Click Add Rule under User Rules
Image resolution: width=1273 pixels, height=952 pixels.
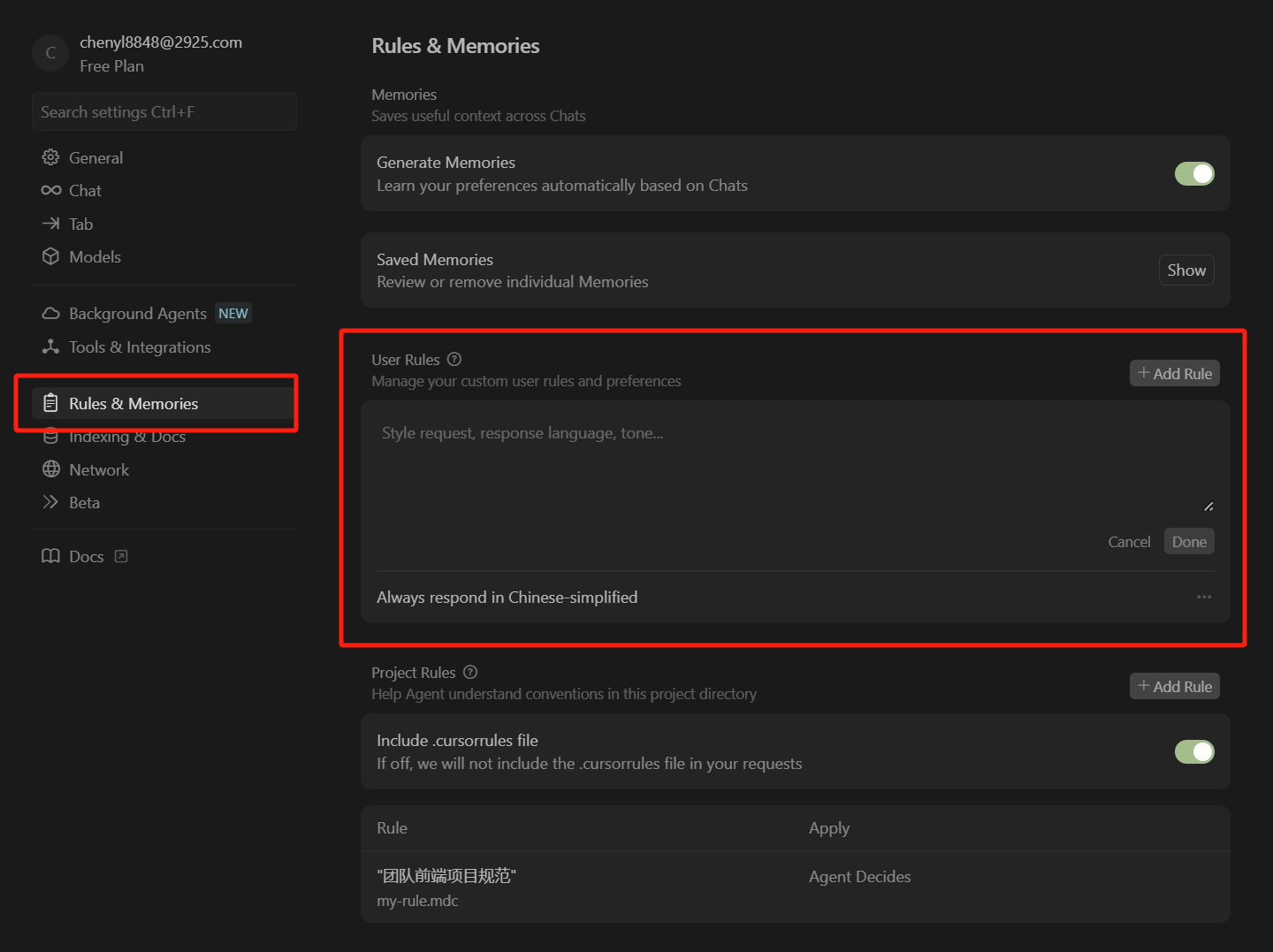1174,373
